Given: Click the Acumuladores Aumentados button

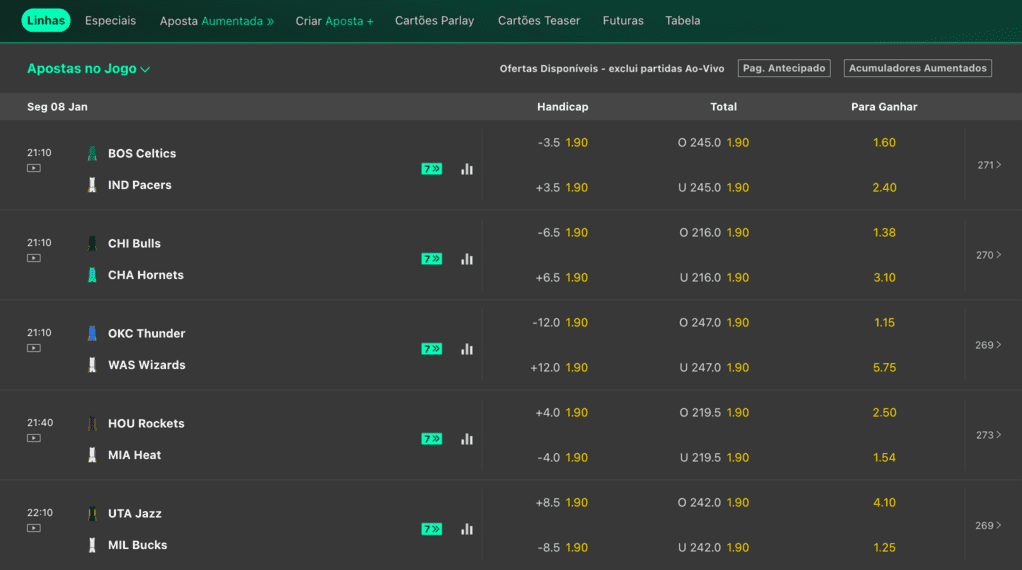Looking at the screenshot, I should (x=918, y=68).
